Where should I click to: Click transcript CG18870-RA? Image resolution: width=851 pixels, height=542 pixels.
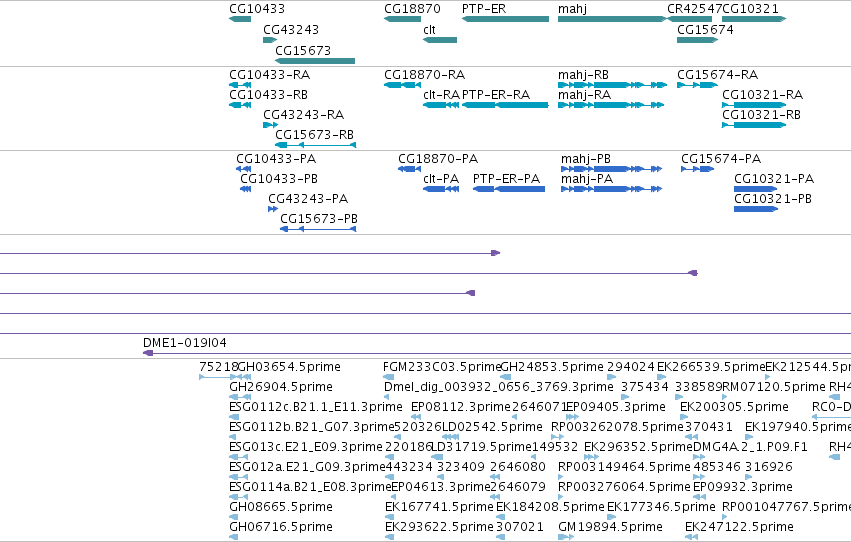tap(402, 85)
